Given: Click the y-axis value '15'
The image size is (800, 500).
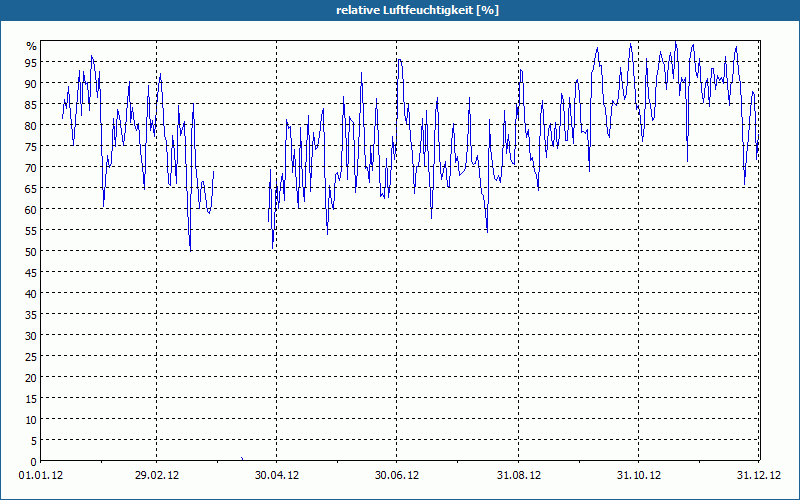Looking at the screenshot, I should click(32, 398).
